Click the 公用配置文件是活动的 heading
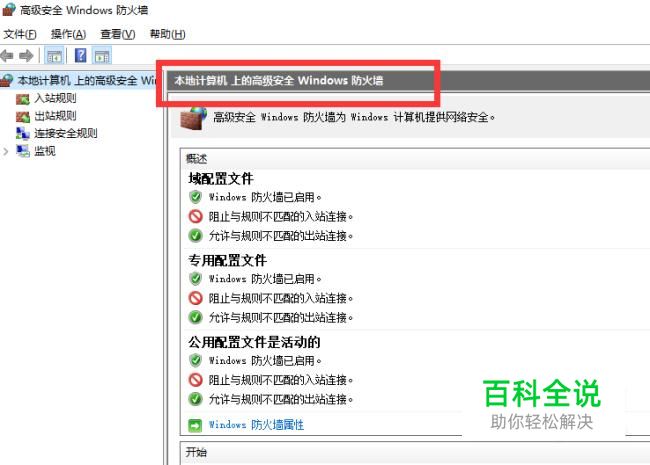Screen dimensions: 650x465 tap(254, 342)
